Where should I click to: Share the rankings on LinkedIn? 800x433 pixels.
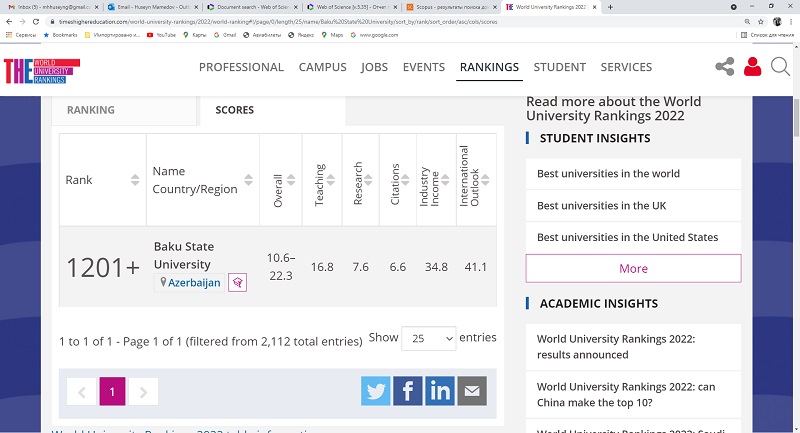click(439, 391)
